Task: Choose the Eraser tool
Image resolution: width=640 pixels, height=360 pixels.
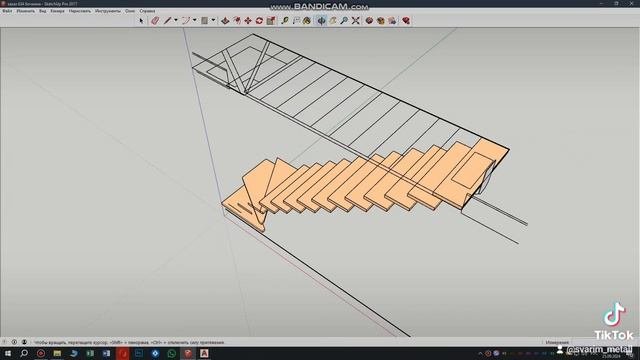Action: (x=155, y=20)
